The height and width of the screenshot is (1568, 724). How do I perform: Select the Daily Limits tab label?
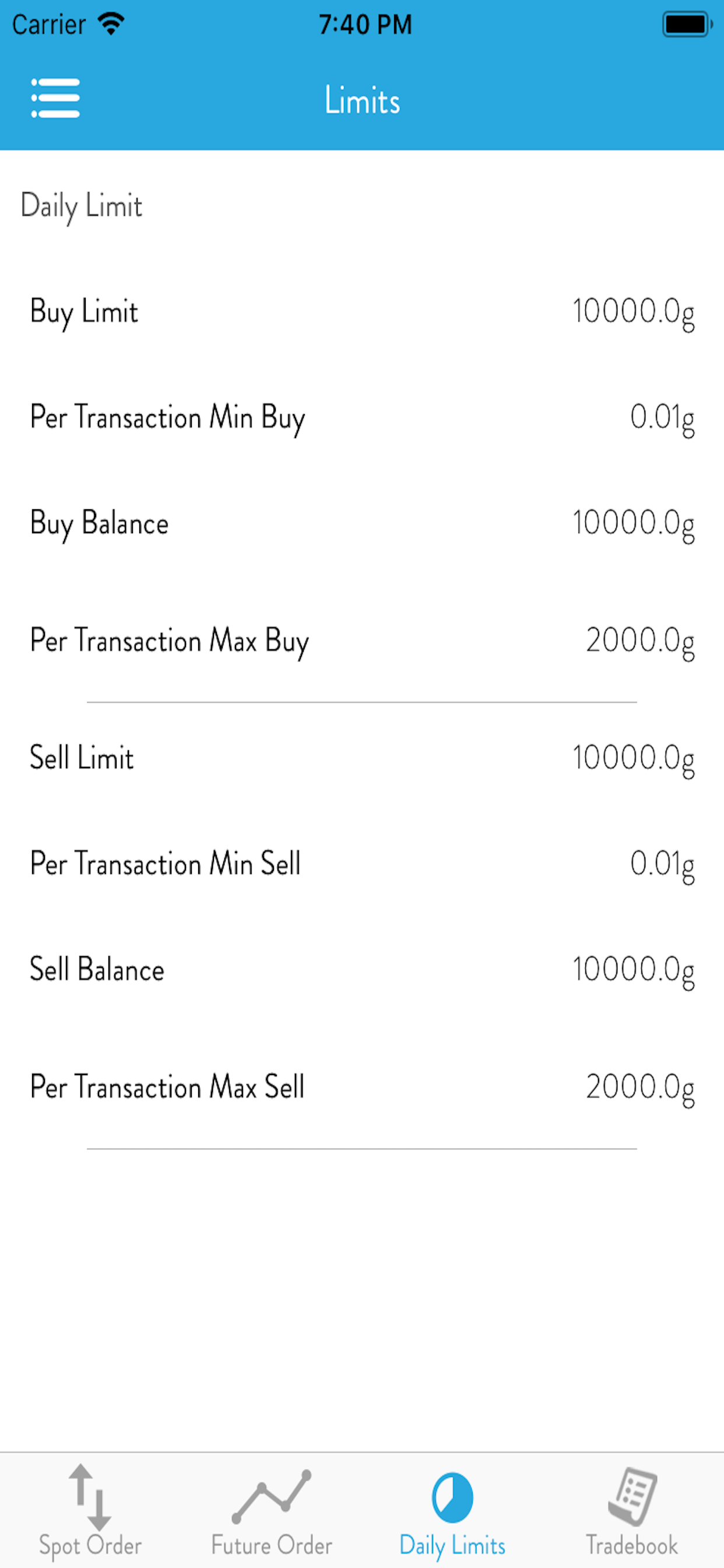pyautogui.click(x=452, y=1546)
